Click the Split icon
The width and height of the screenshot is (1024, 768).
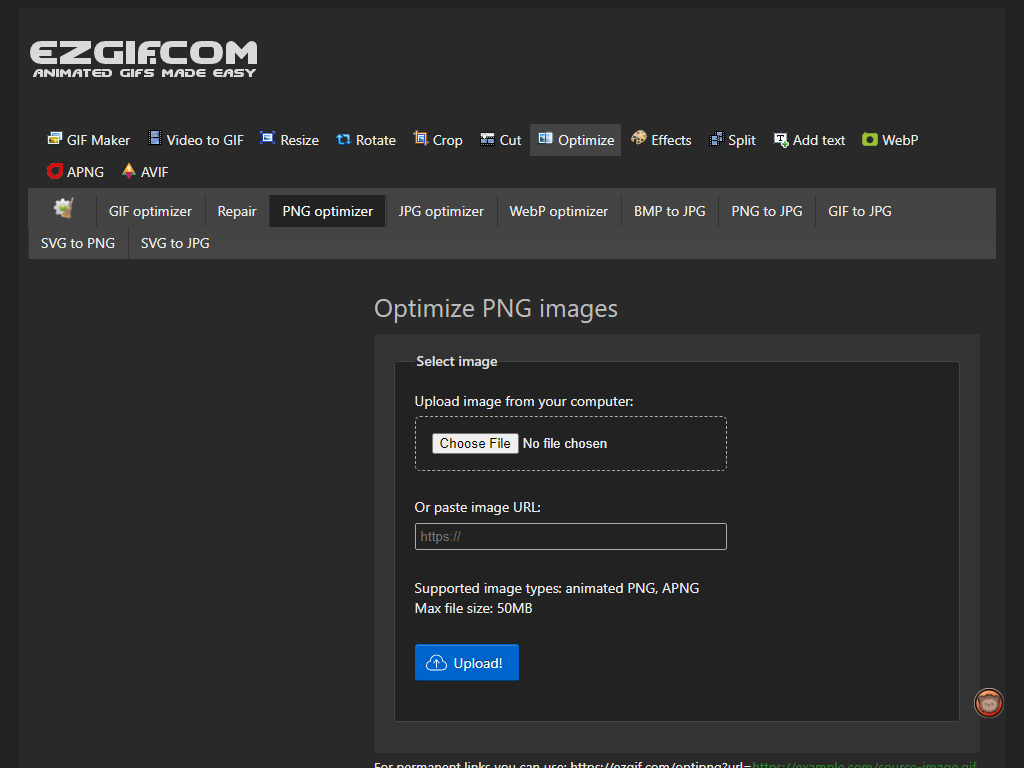pos(716,139)
